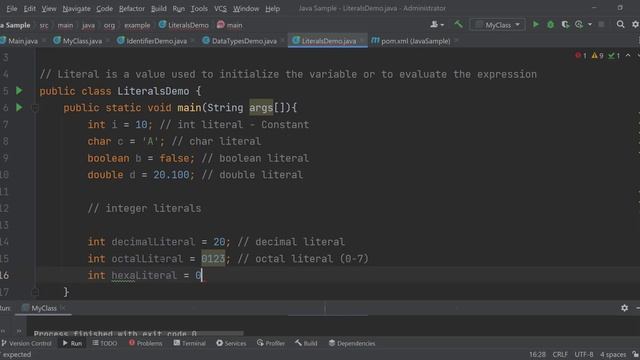Go to previous highlighted error arrow

coord(628,56)
